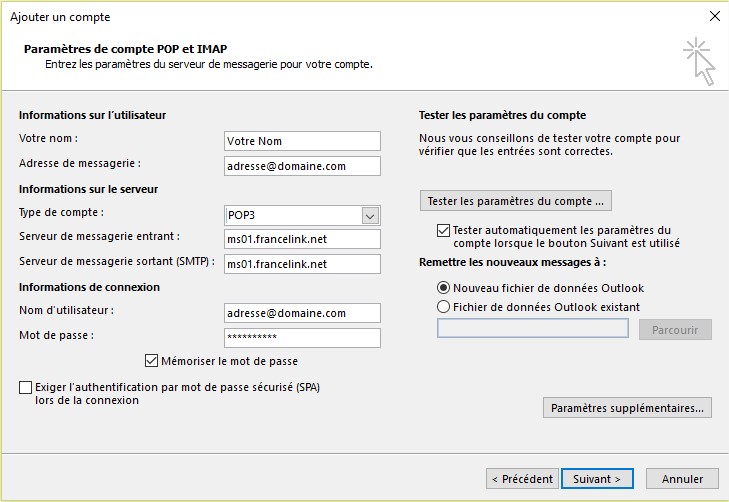Click the cursor wizard icon in header

click(x=699, y=62)
